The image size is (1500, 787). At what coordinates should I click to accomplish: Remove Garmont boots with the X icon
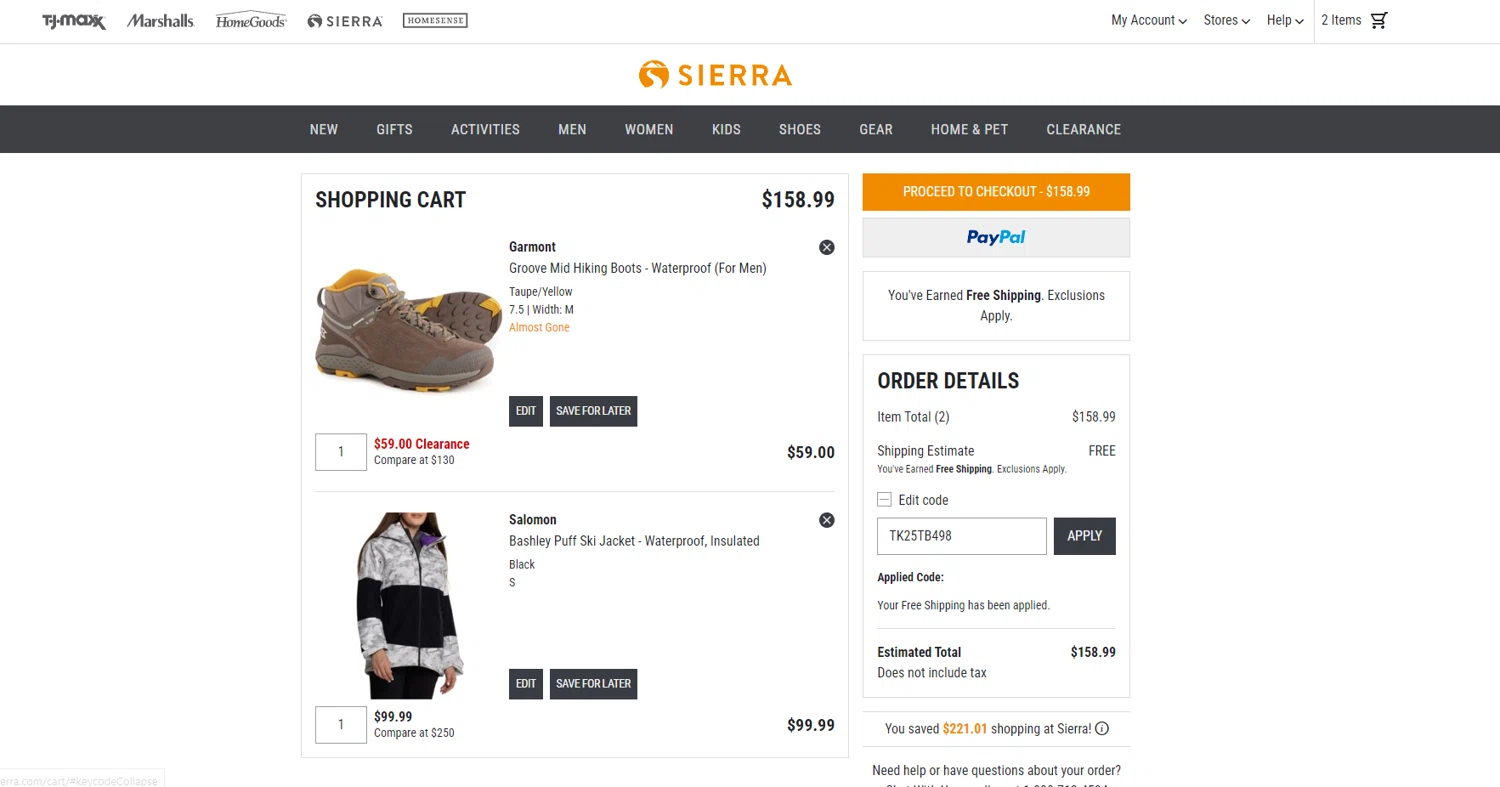(x=827, y=247)
